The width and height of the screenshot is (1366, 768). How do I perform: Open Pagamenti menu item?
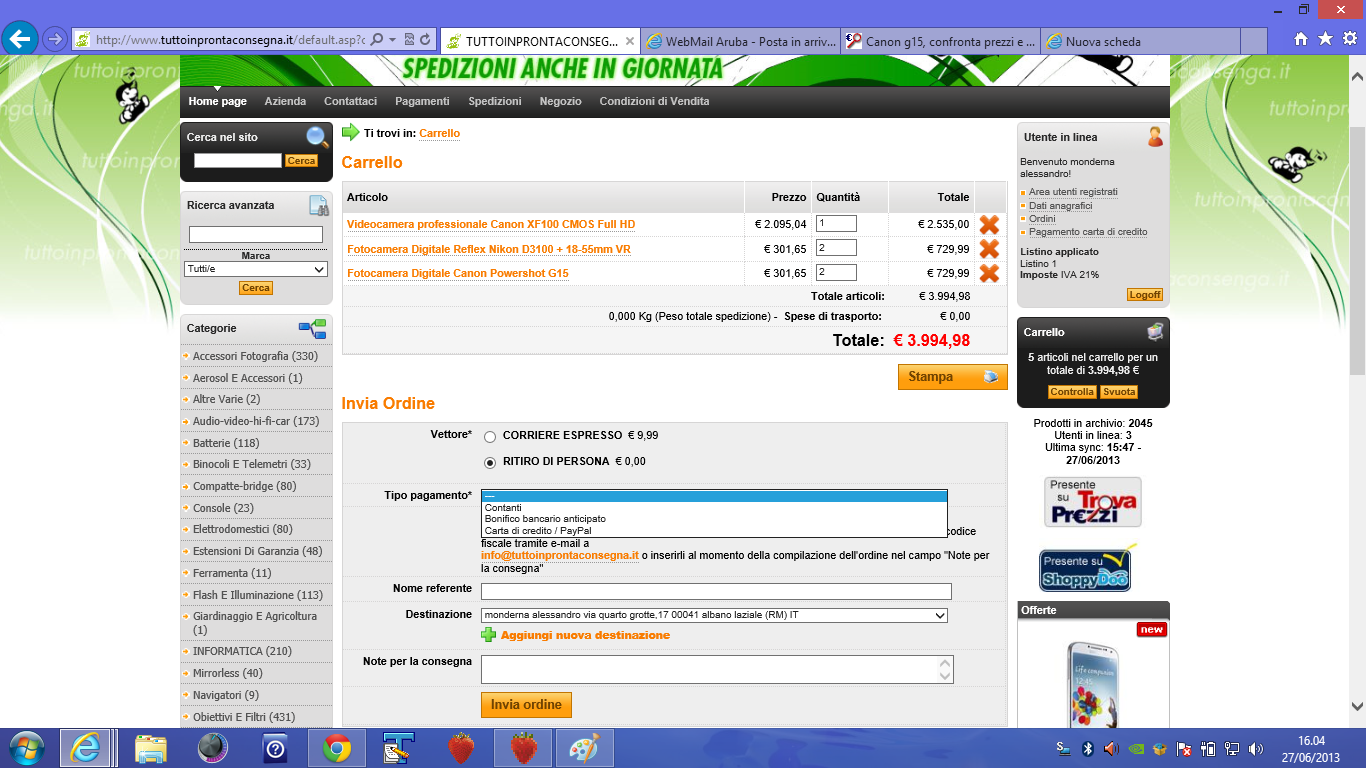pyautogui.click(x=422, y=101)
